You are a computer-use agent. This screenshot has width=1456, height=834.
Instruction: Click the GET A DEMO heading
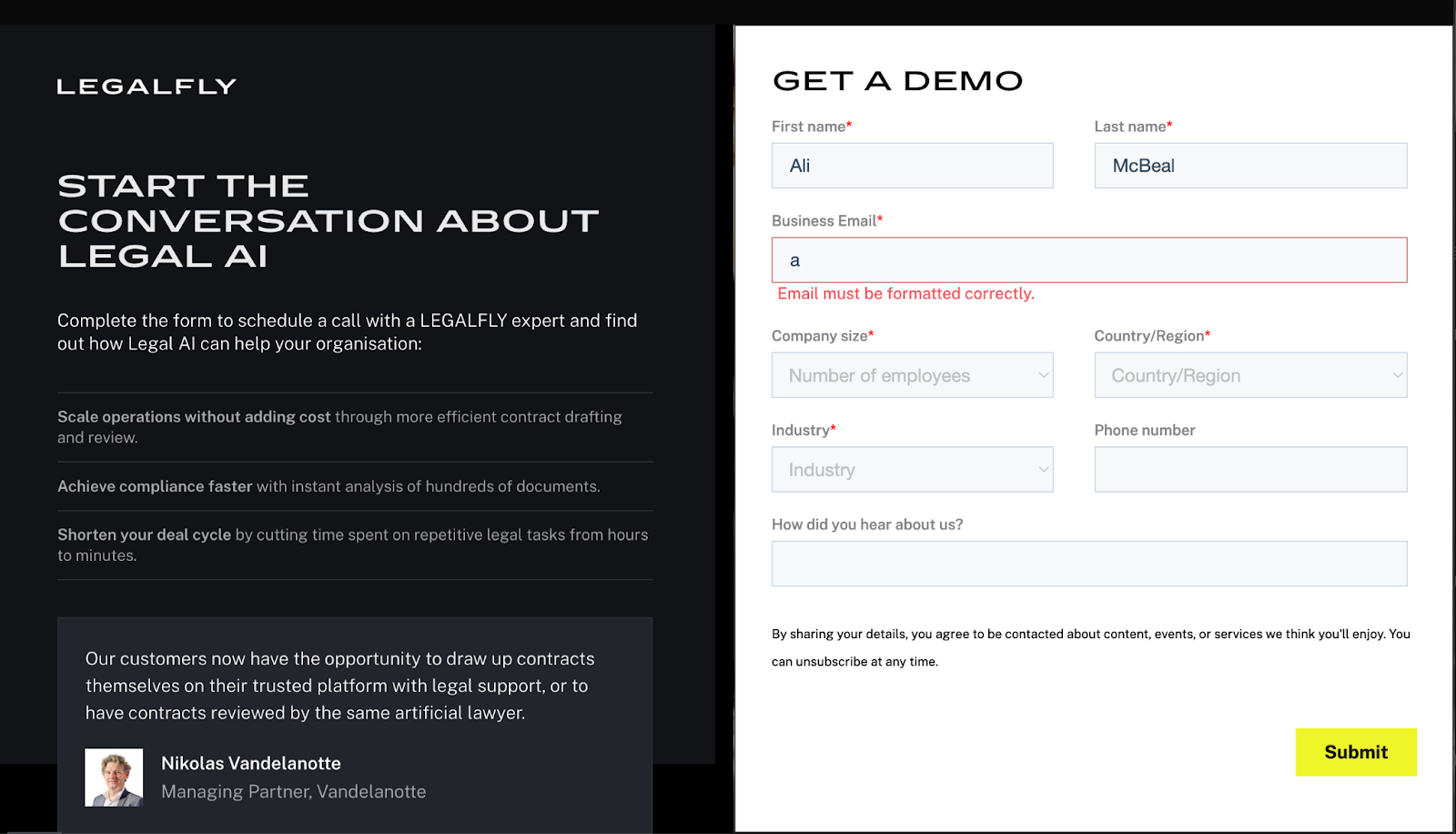897,80
